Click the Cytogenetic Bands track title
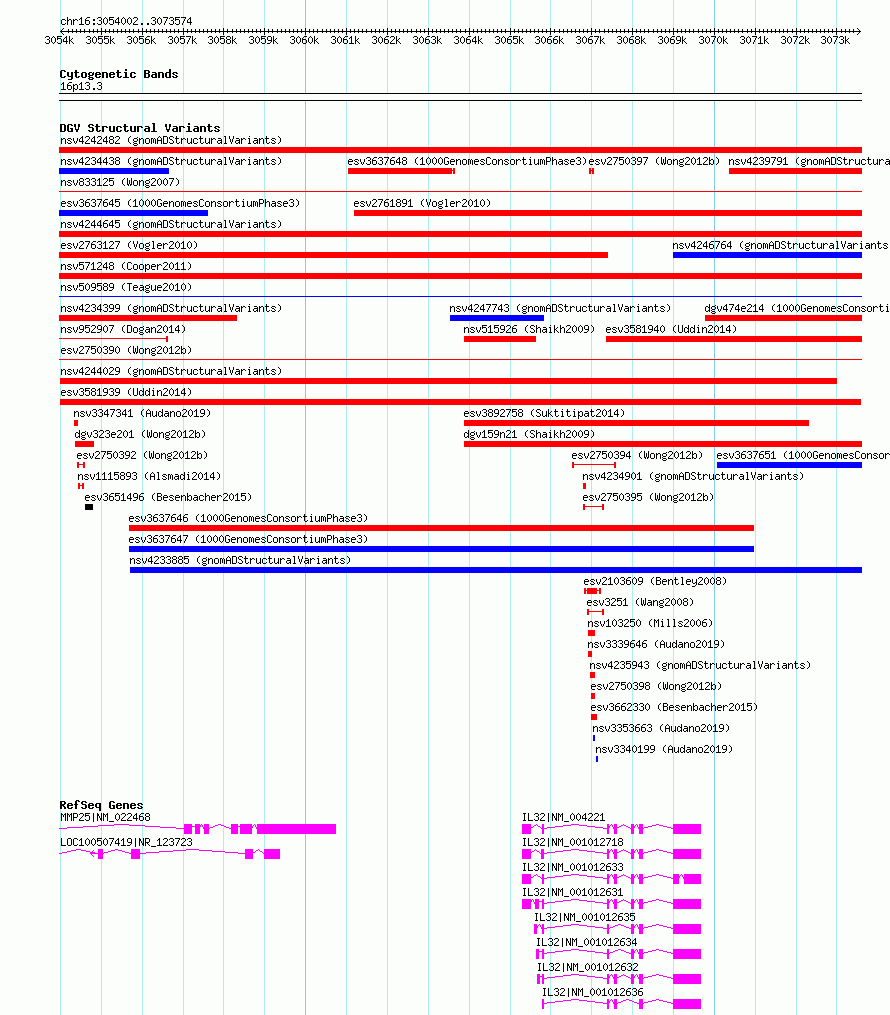Viewport: 890px width, 1015px height. [118, 74]
